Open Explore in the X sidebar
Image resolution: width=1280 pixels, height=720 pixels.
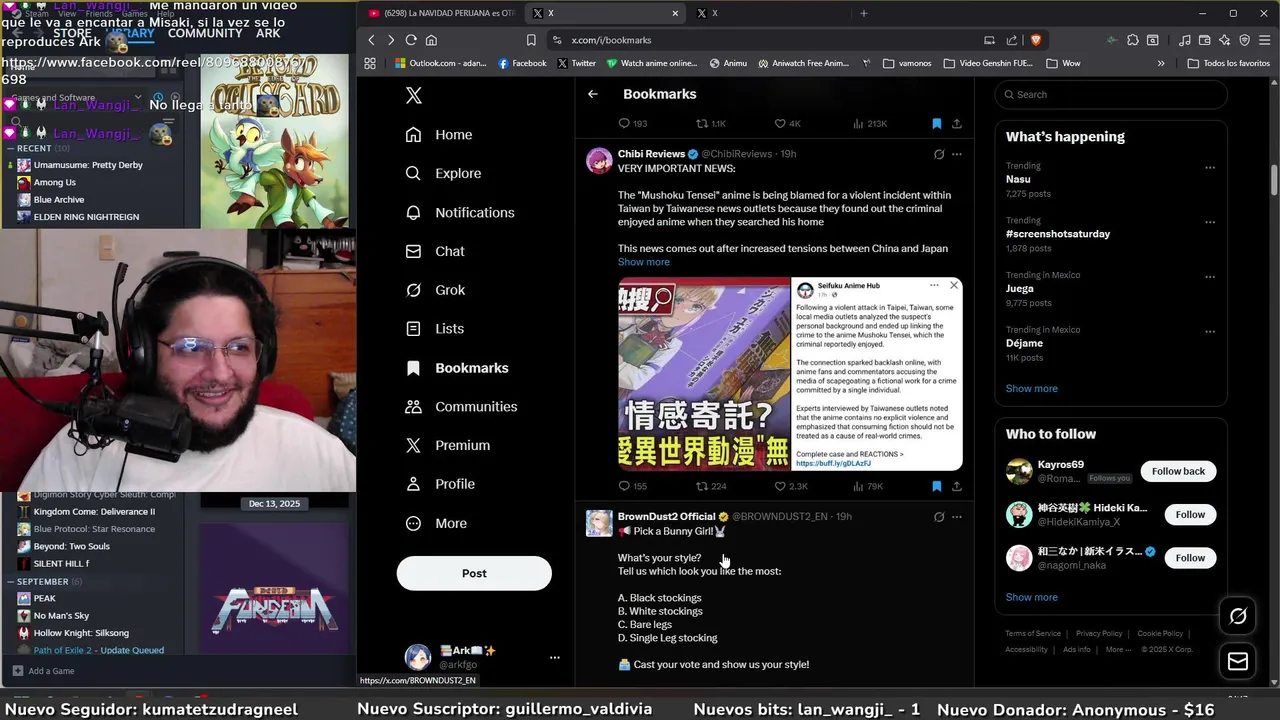[443, 173]
